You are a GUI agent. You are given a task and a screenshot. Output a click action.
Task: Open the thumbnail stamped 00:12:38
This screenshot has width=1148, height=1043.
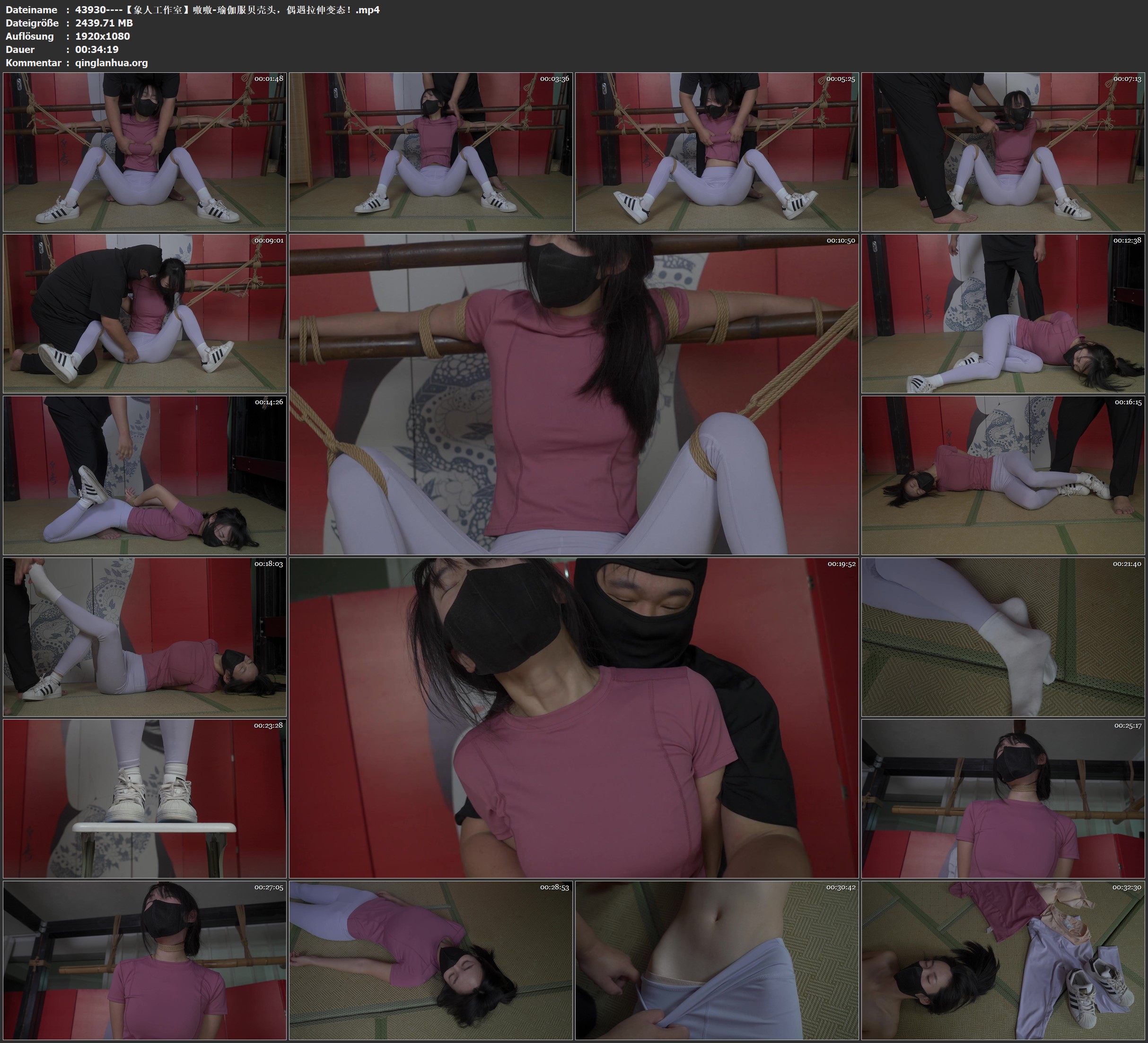coord(1003,313)
